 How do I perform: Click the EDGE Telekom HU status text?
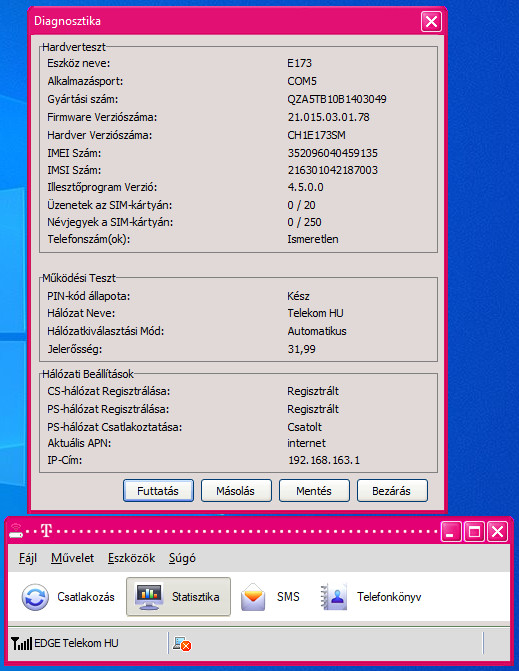pos(76,643)
